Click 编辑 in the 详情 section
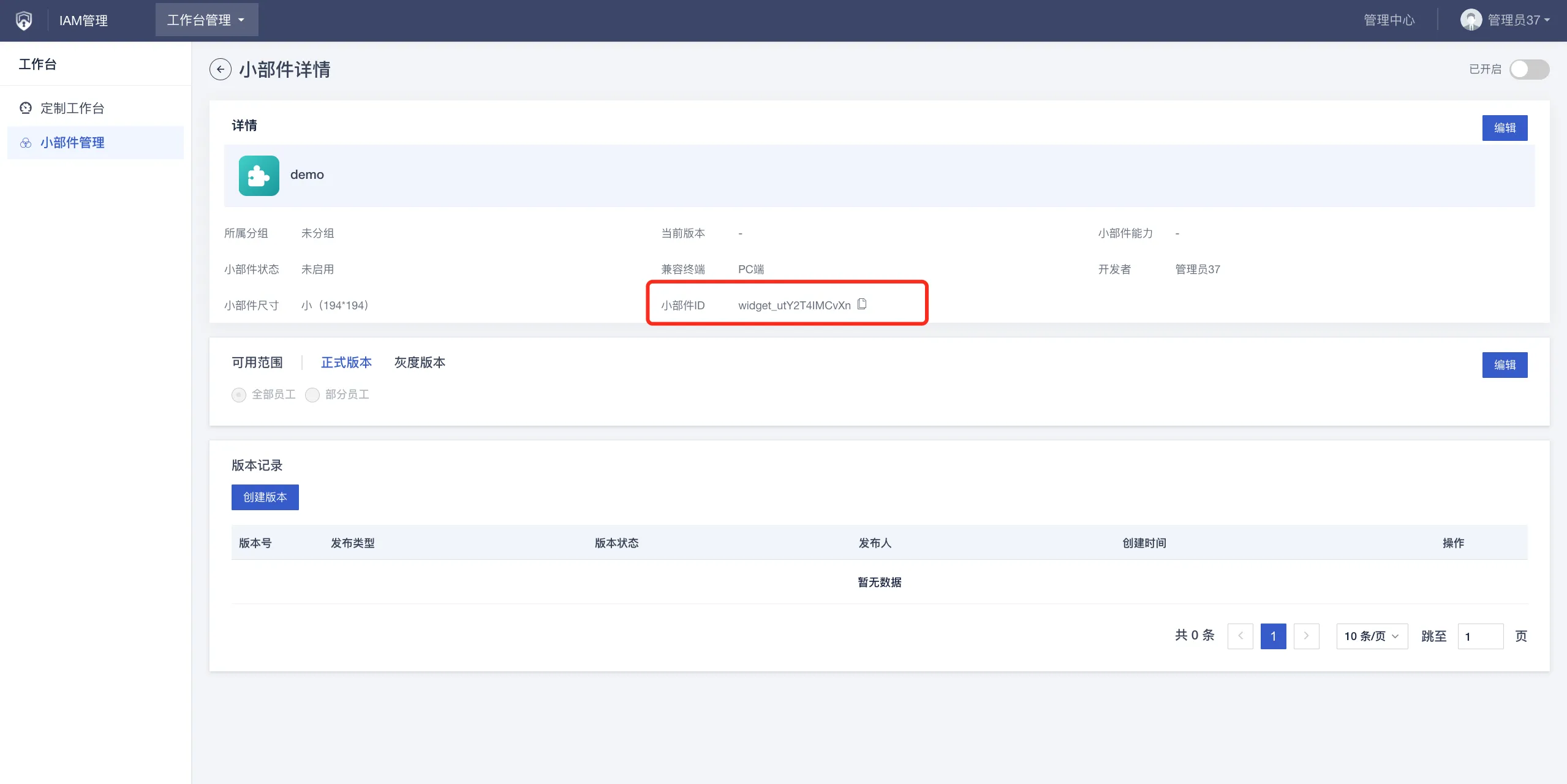Viewport: 1567px width, 784px height. (x=1504, y=128)
